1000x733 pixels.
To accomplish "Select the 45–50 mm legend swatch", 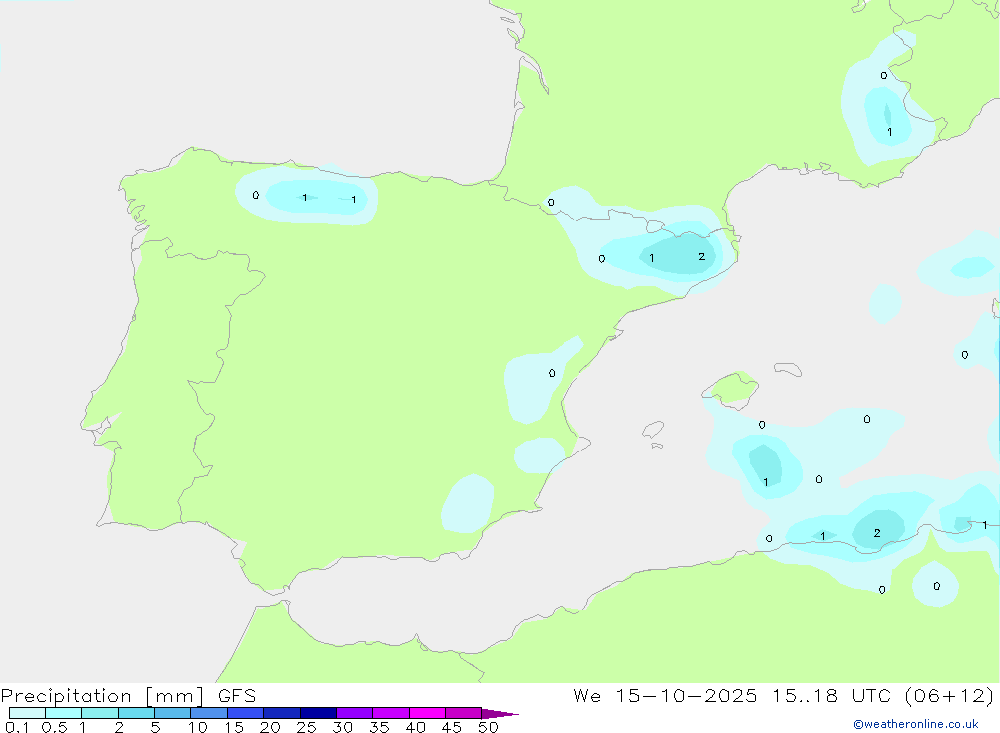I will (464, 713).
